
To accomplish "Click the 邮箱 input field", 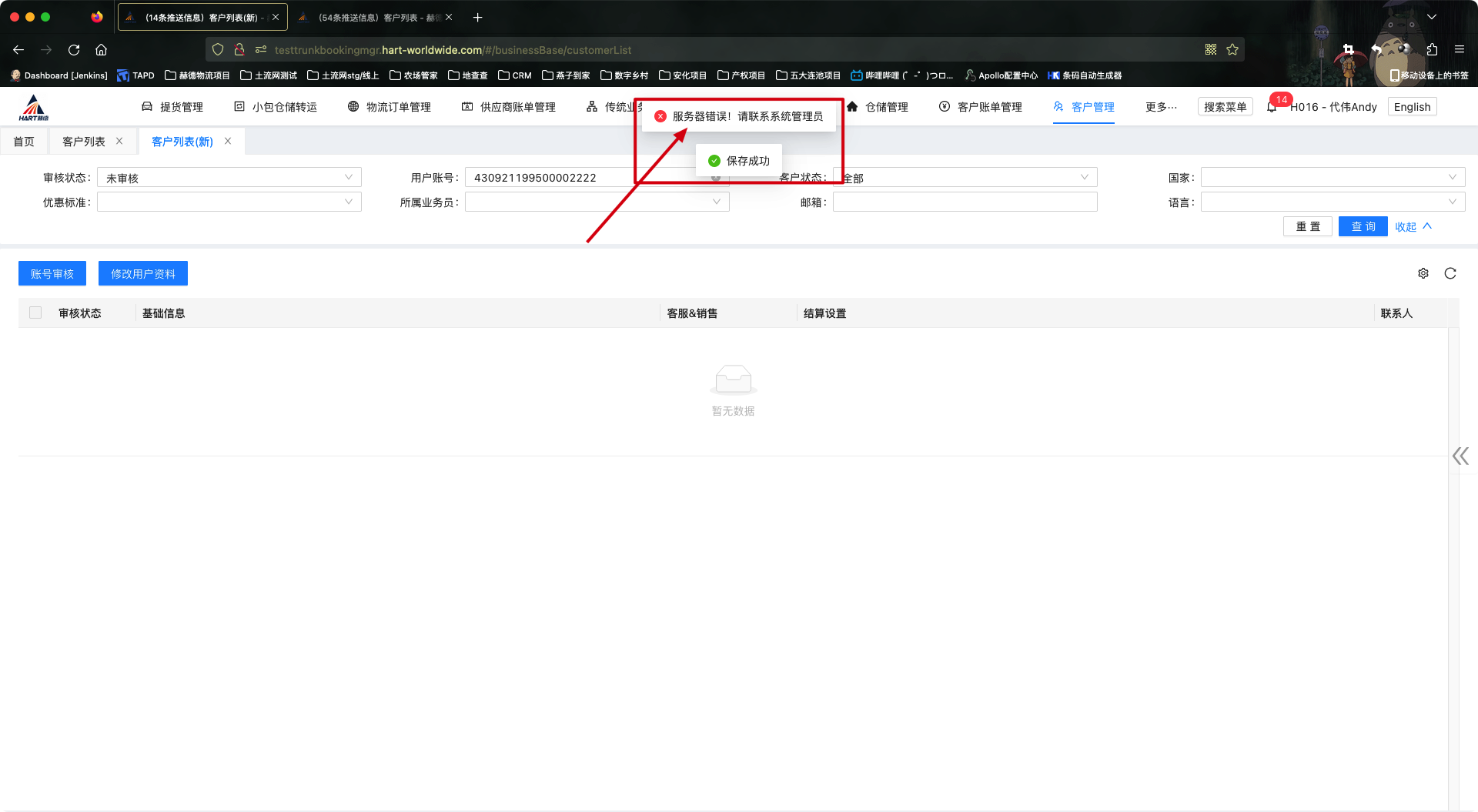I will tap(965, 202).
